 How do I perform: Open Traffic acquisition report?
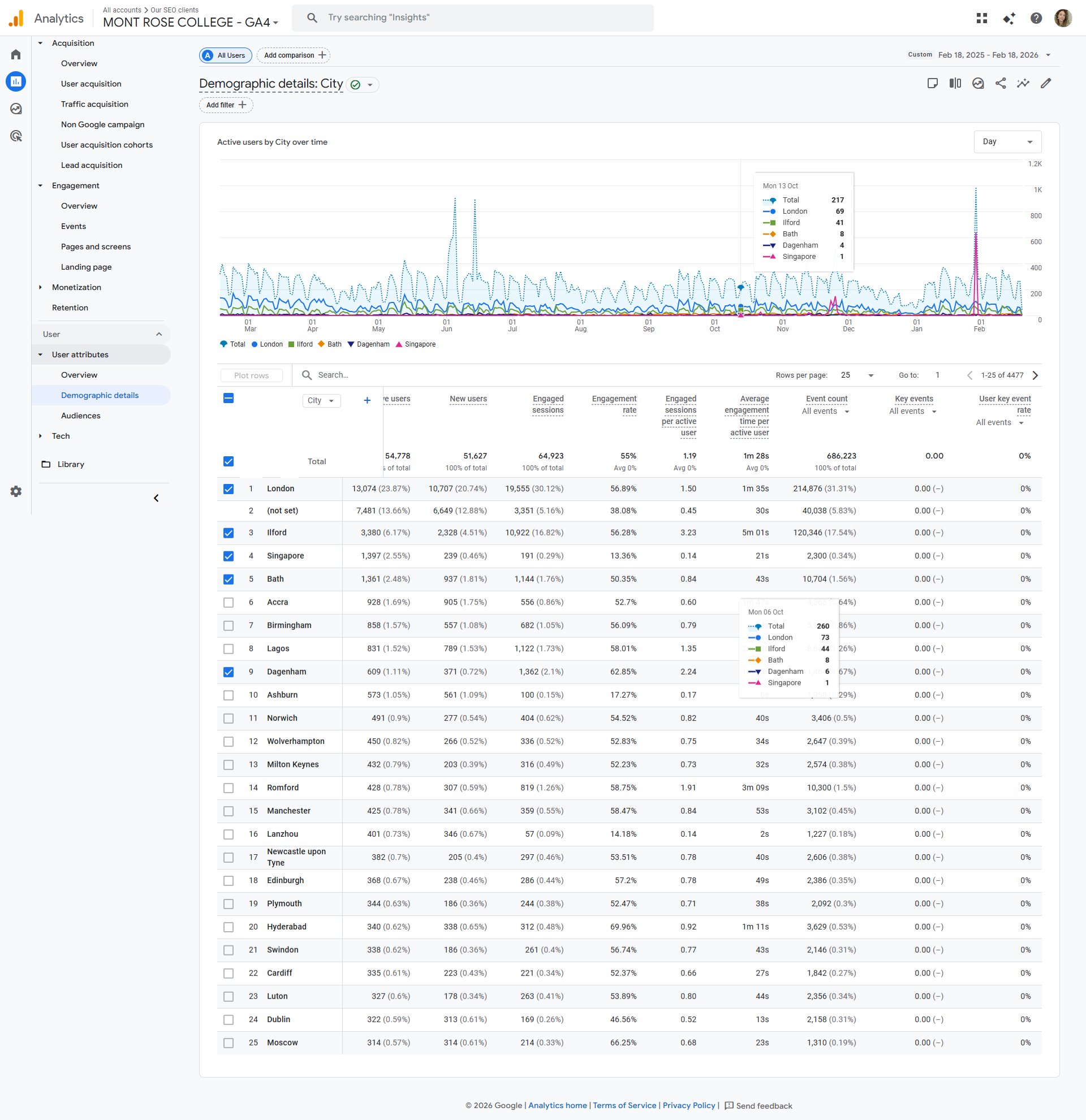94,104
